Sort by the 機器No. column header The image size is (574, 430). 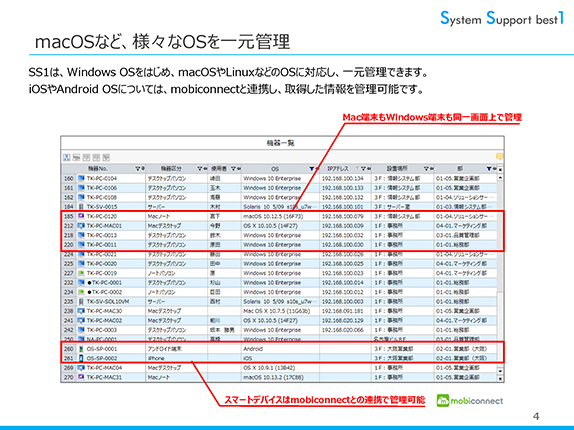pos(97,169)
